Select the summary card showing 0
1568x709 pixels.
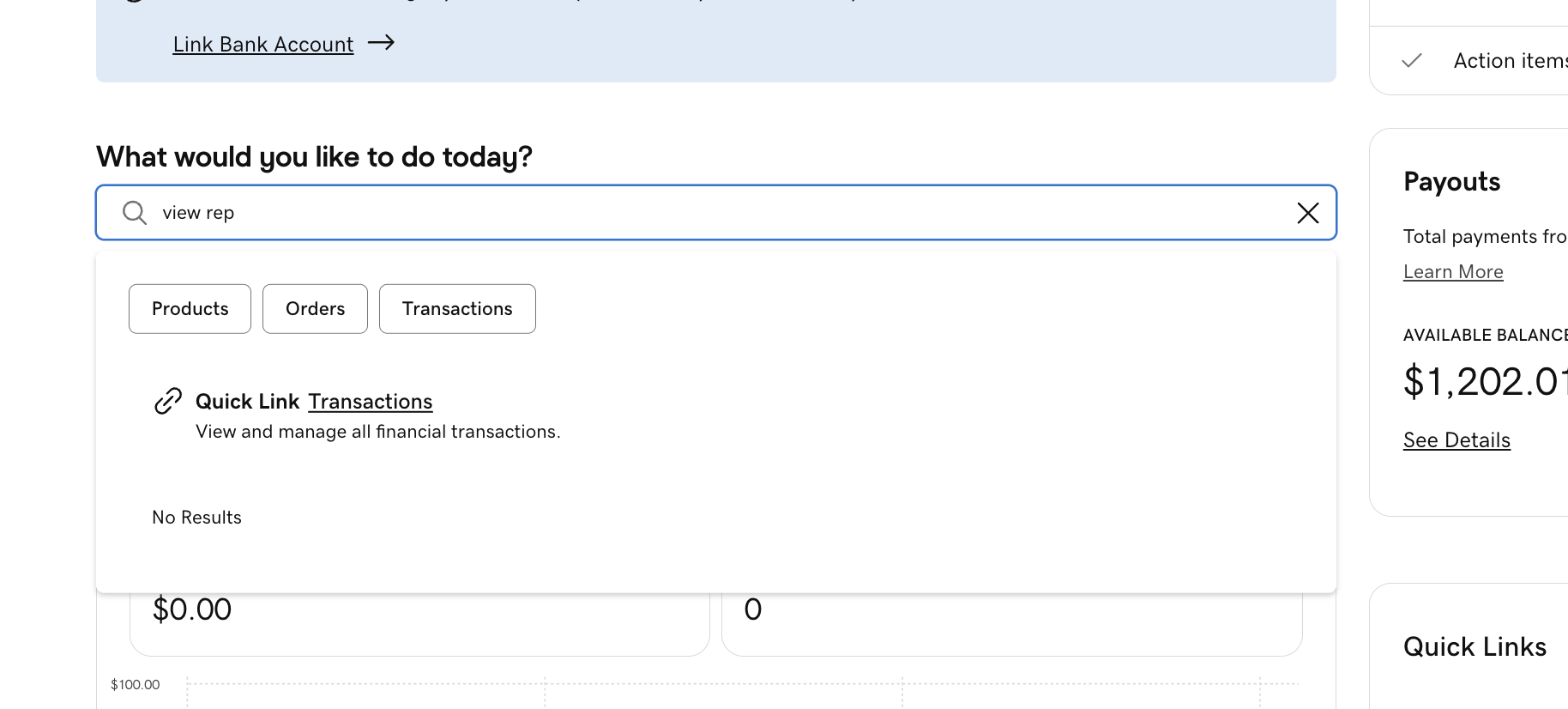click(x=1012, y=624)
